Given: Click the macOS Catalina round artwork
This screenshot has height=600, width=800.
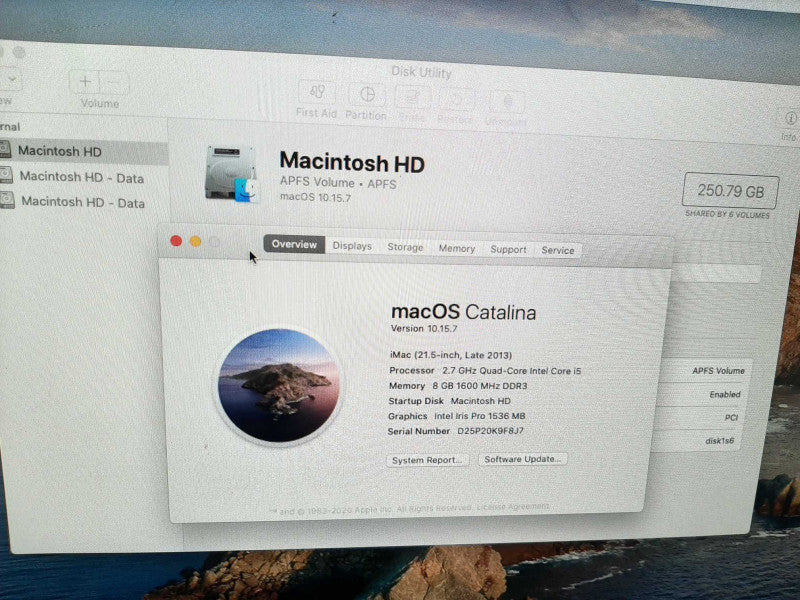Looking at the screenshot, I should (279, 385).
